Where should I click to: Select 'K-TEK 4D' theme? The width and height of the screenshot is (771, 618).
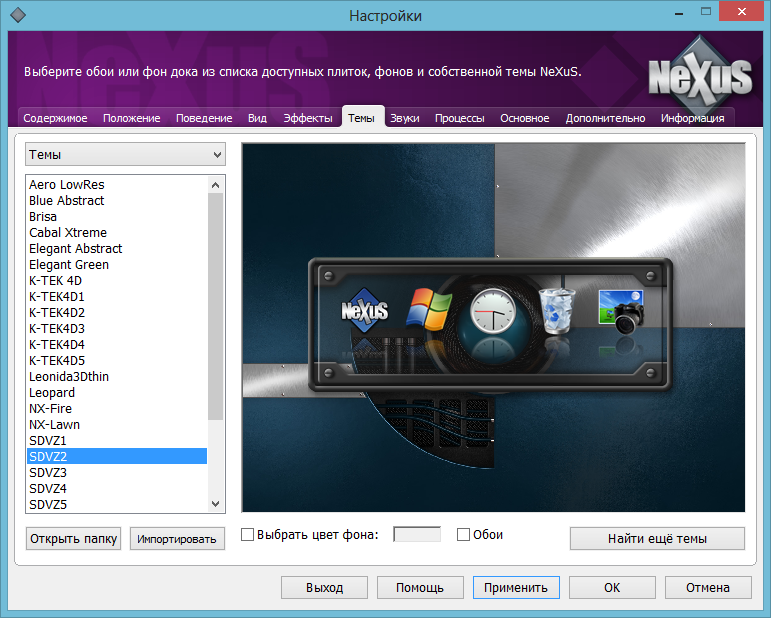point(117,280)
